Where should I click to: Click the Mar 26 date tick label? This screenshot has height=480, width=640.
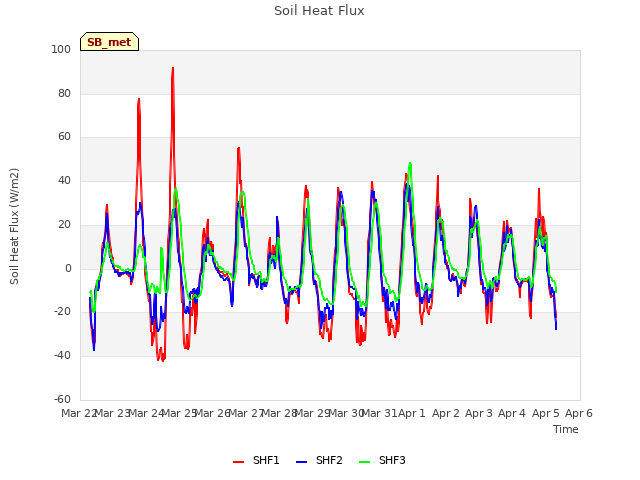tap(212, 413)
